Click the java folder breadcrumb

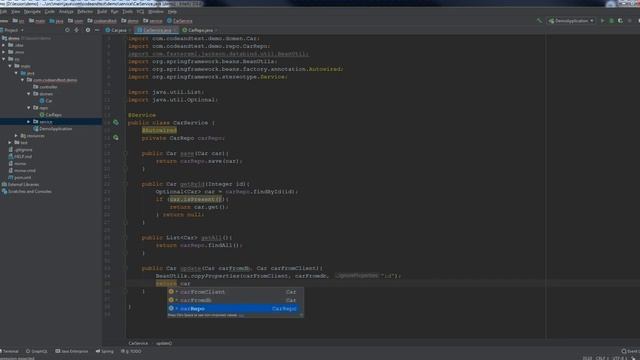click(x=56, y=21)
